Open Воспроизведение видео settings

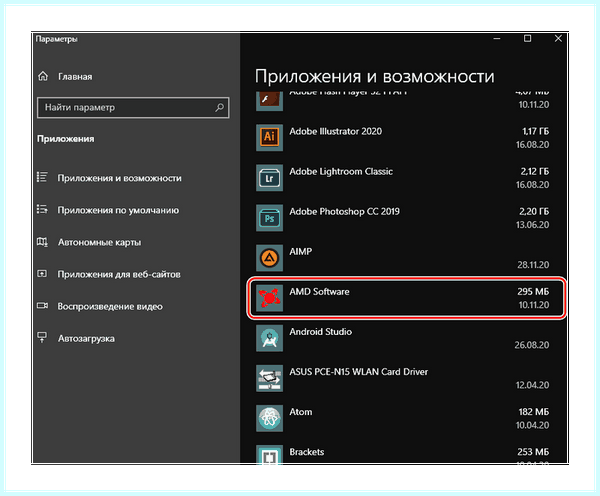pyautogui.click(x=110, y=307)
